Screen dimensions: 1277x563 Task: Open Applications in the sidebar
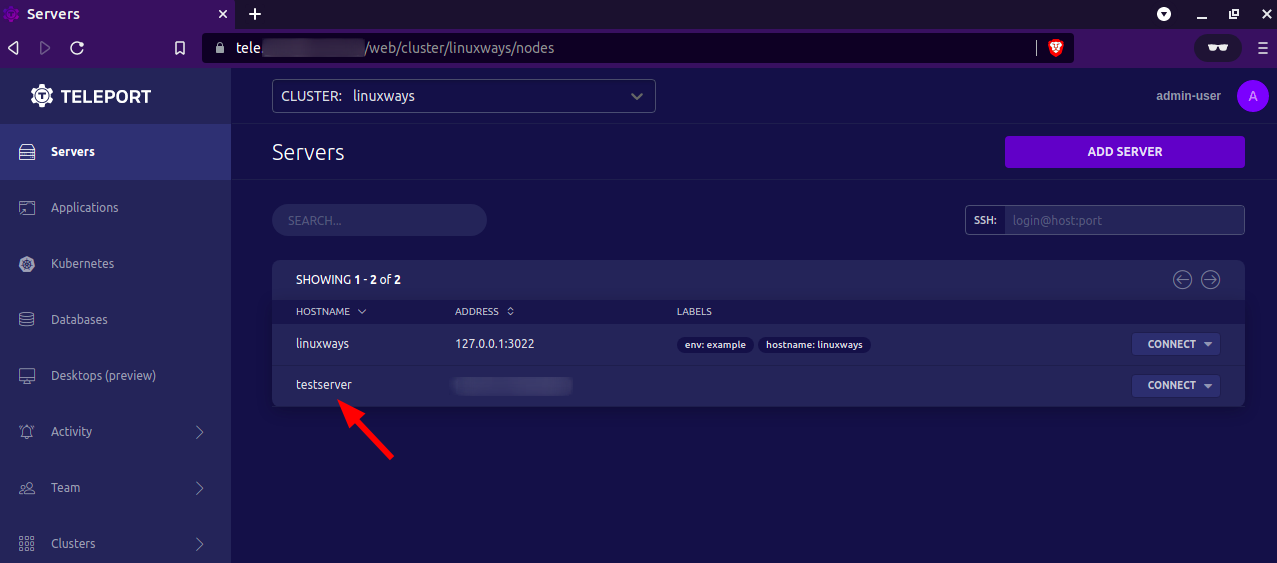tap(115, 208)
